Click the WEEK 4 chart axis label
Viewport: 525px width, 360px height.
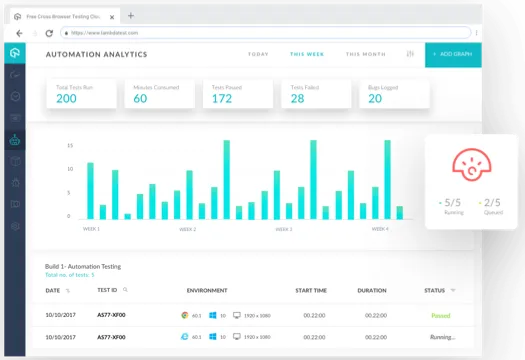pos(380,229)
